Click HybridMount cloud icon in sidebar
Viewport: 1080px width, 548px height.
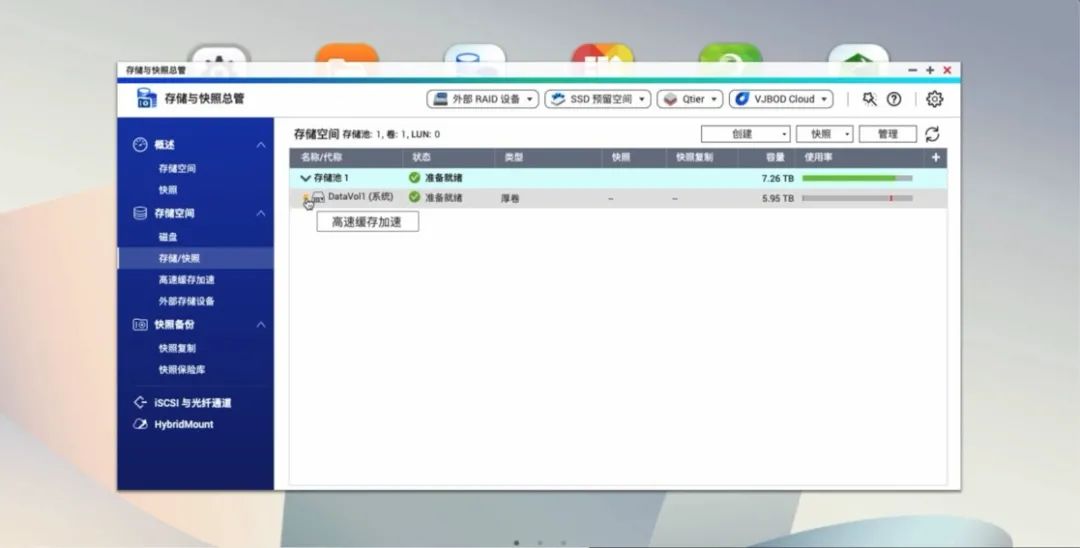140,424
